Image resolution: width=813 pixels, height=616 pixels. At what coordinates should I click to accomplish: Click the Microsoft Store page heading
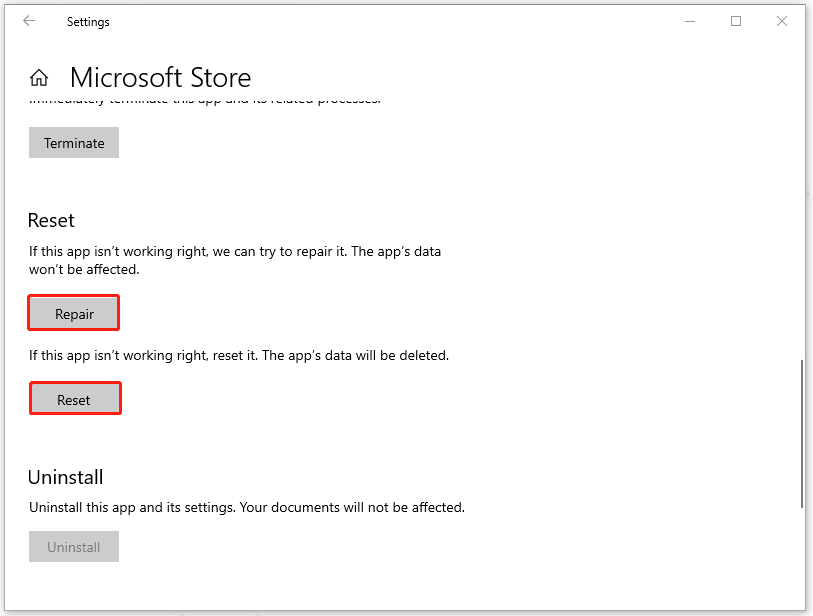tap(160, 78)
